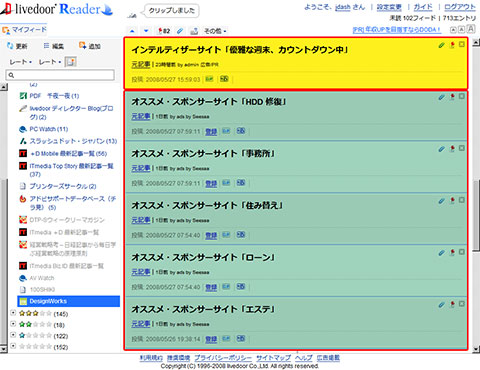
Task: Clip the 事務所 entry with paperclip icon
Action: point(441,149)
